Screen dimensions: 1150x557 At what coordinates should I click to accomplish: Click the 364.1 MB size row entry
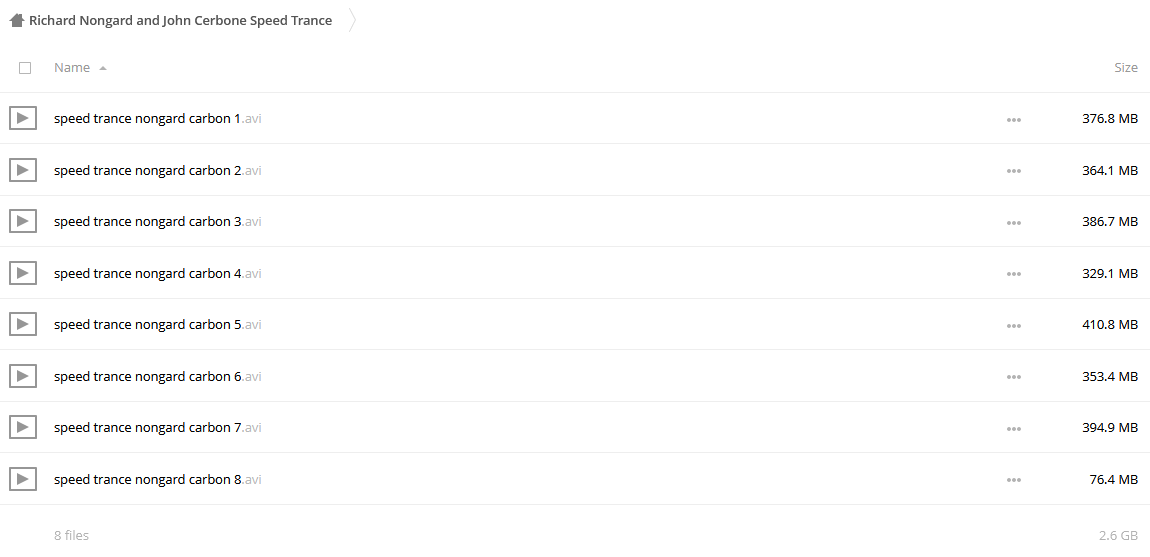click(1110, 170)
